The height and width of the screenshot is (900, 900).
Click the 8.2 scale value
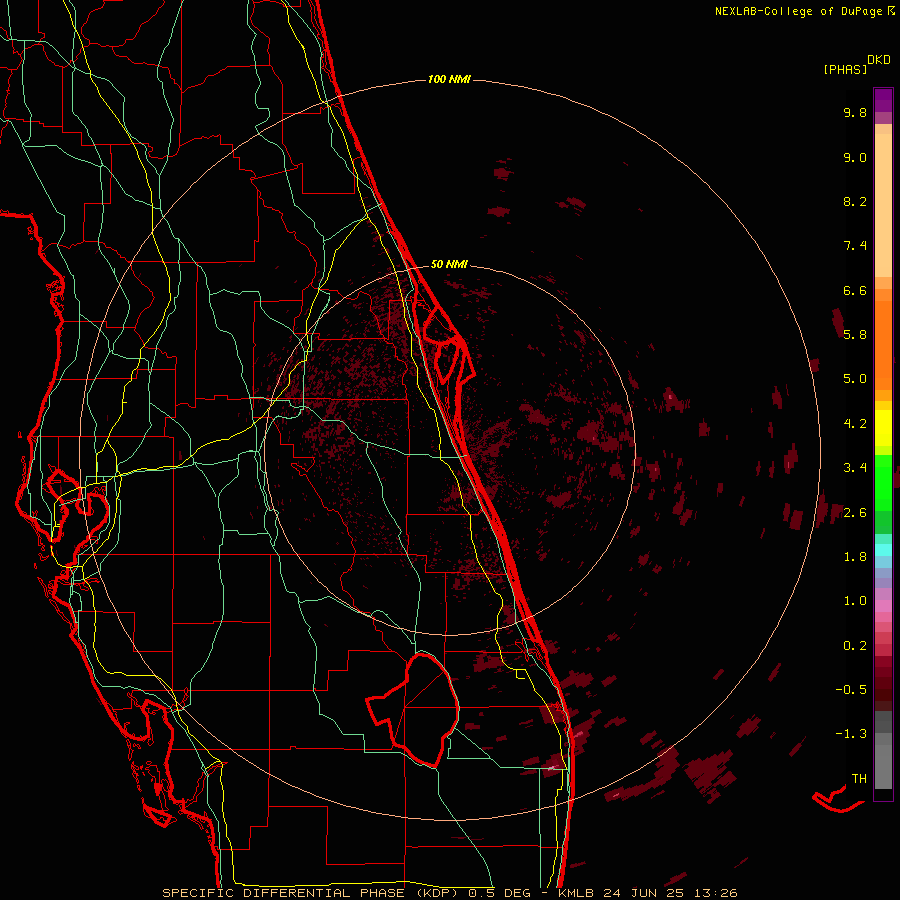tap(855, 201)
